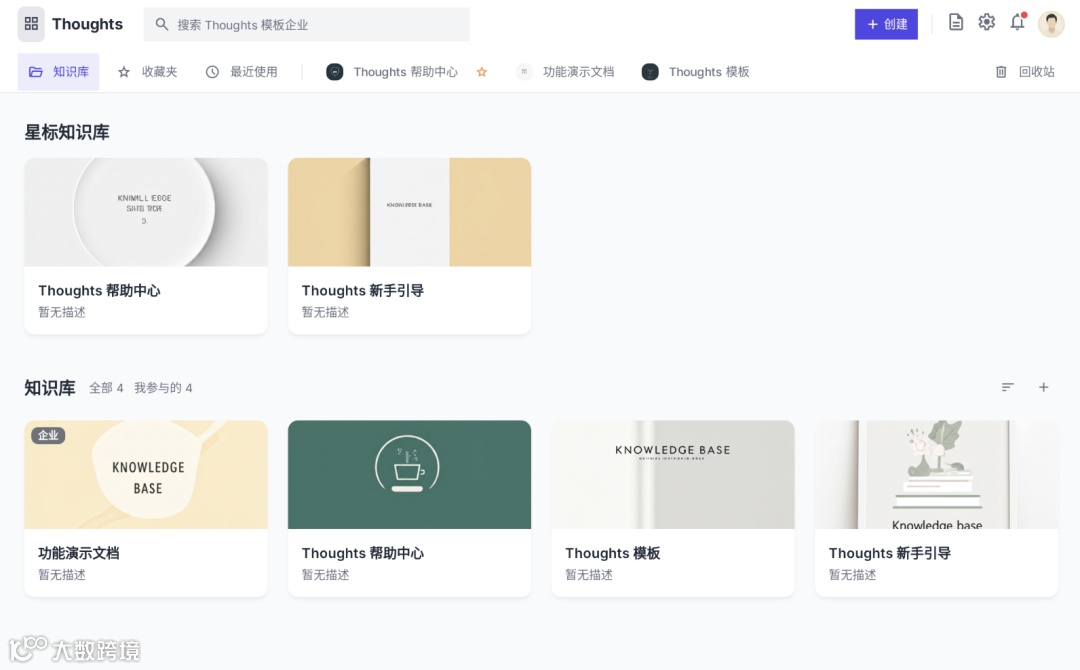The width and height of the screenshot is (1080, 670).
Task: Click 暂无描述 under 功能演示文档
Action: click(62, 575)
